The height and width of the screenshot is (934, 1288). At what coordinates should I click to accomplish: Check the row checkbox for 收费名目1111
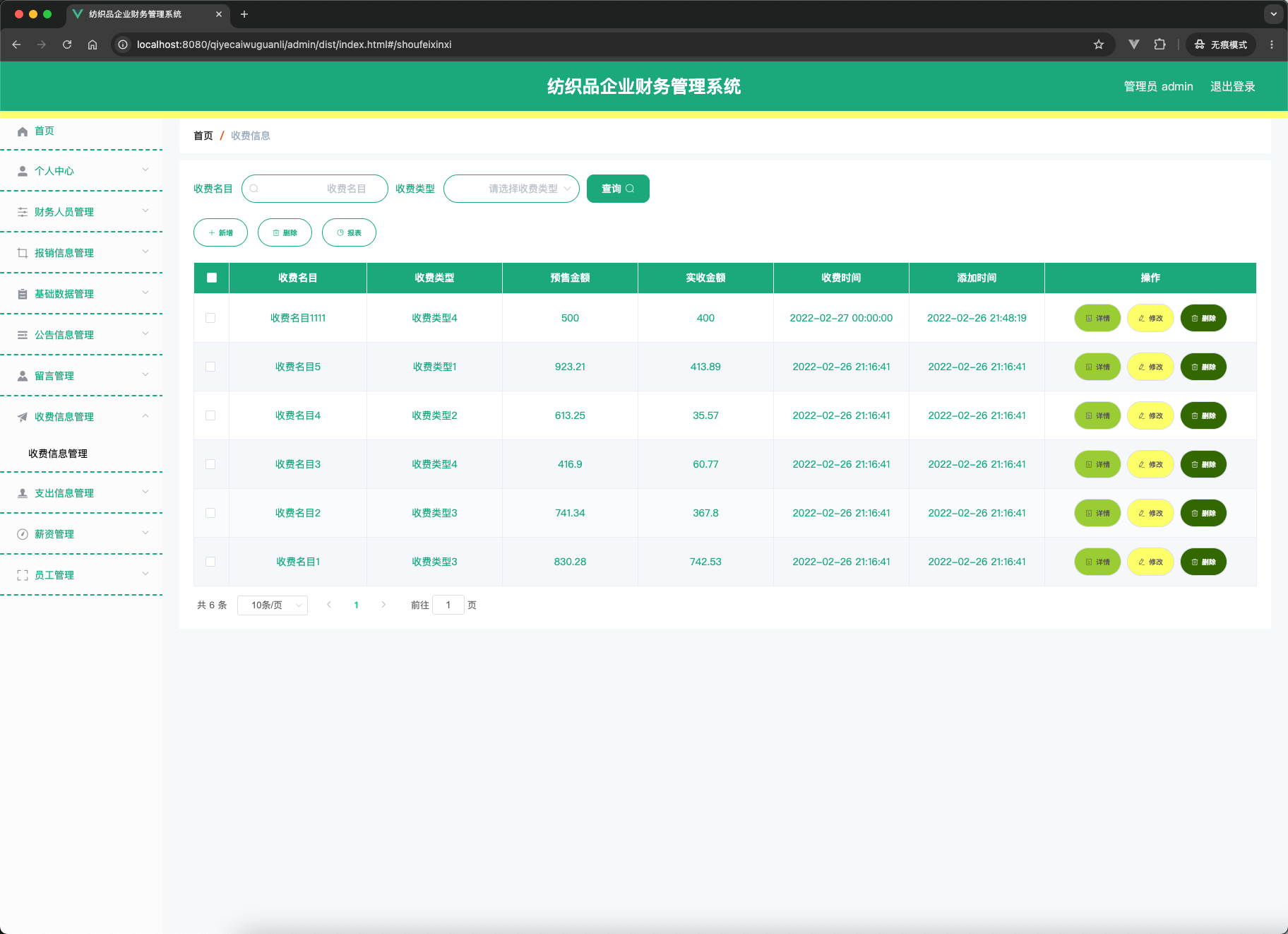(x=210, y=318)
